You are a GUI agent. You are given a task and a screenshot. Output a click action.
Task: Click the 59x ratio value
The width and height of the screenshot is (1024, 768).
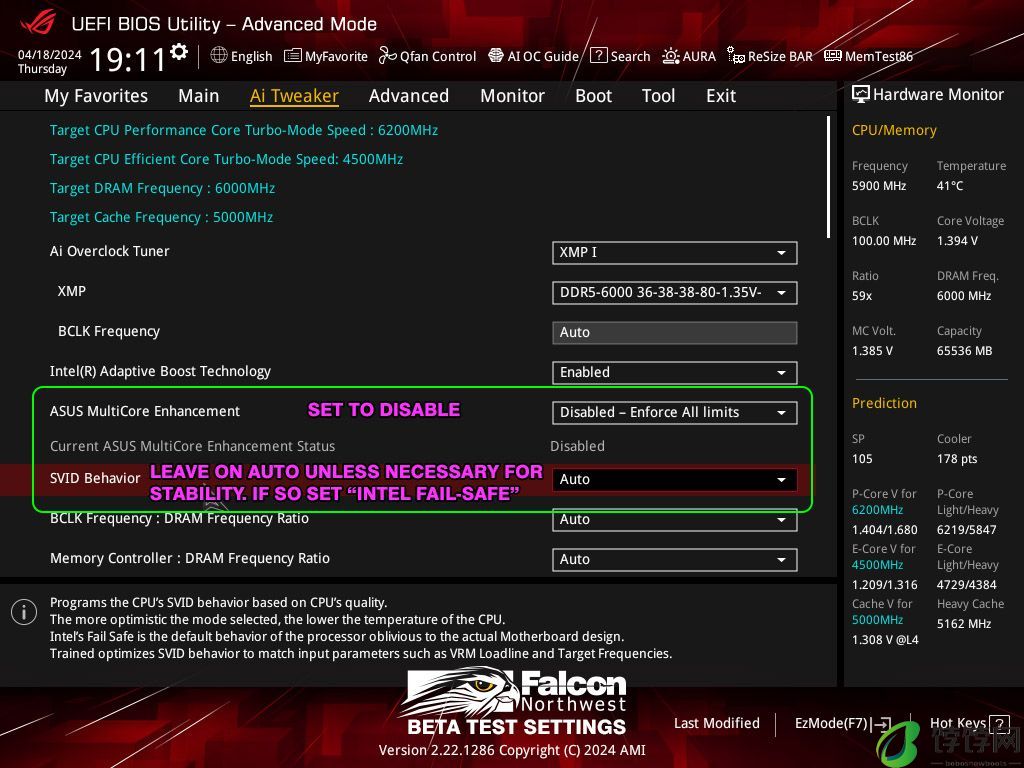pos(862,296)
